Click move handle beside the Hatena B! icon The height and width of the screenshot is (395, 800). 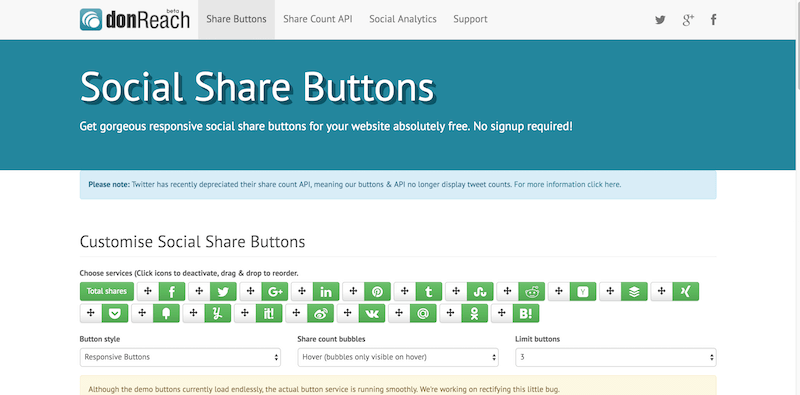[x=503, y=313]
